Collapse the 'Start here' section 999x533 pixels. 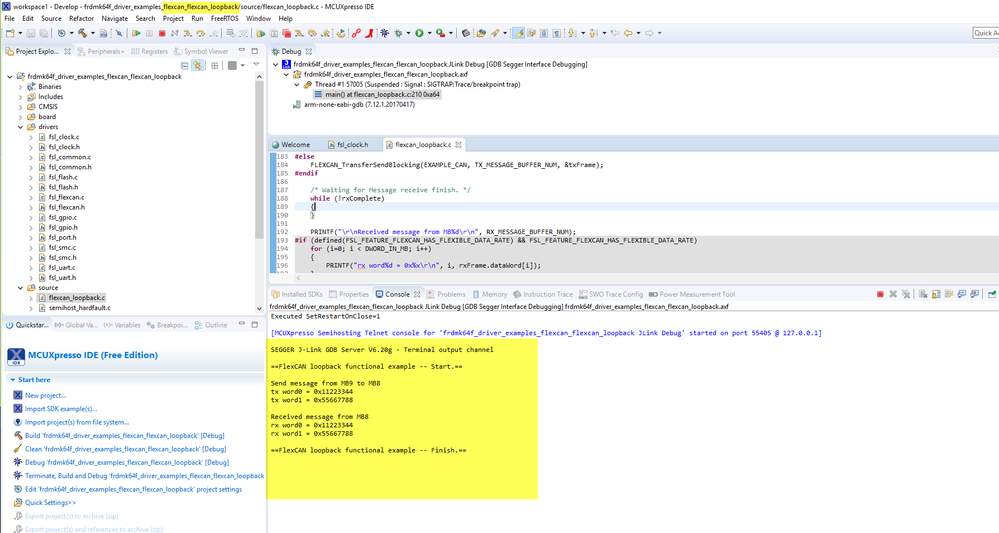(x=13, y=380)
